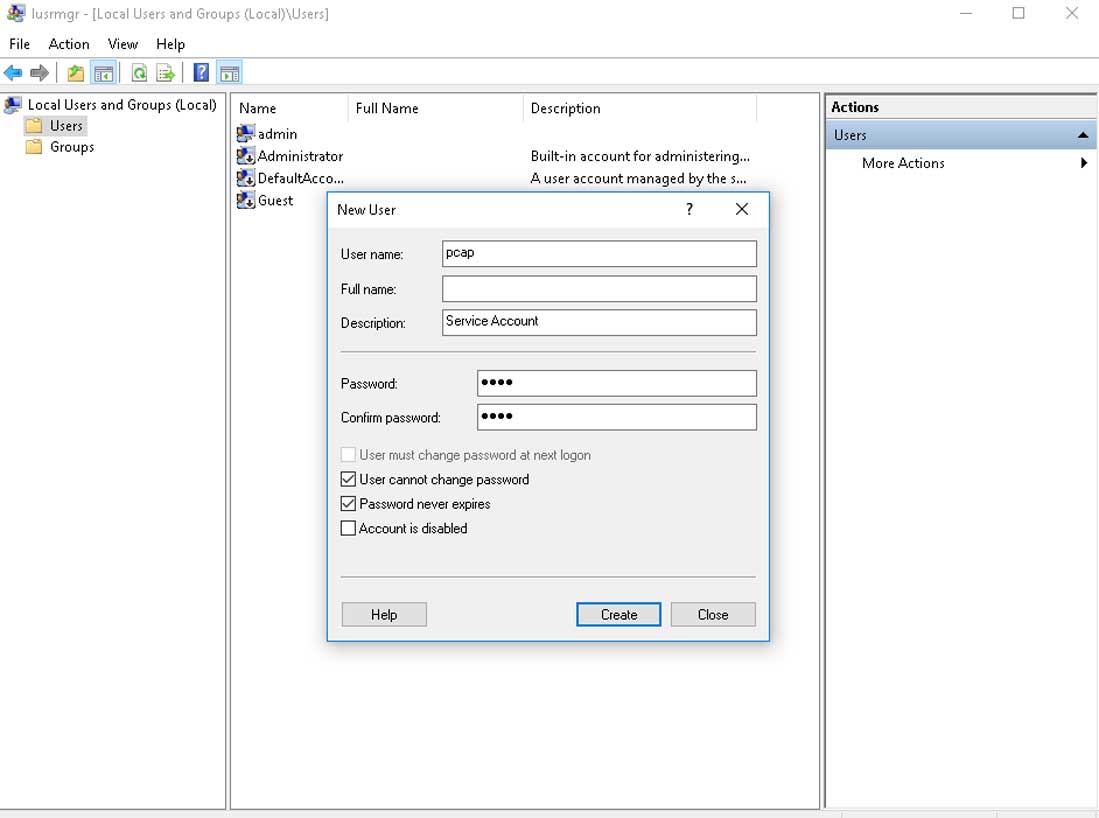Open the Action menu
The image size is (1099, 818).
click(x=69, y=44)
